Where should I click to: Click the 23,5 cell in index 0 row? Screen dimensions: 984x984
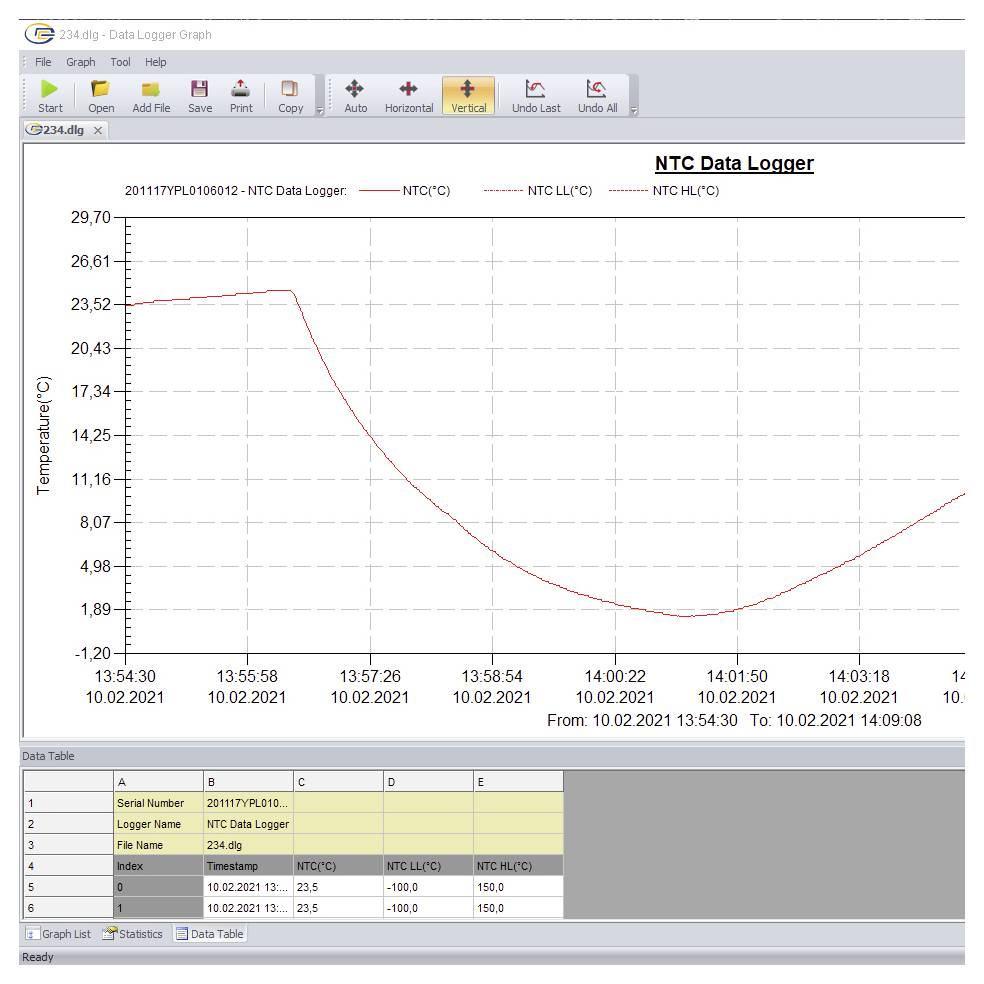click(338, 887)
